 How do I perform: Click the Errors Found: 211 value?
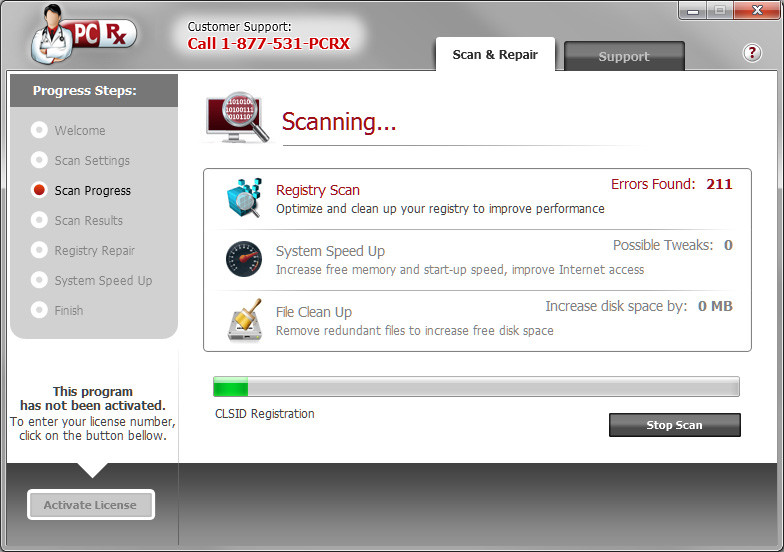(672, 184)
